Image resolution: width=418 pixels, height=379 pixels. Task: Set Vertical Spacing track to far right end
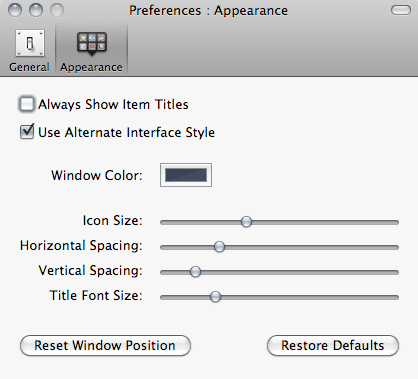pyautogui.click(x=397, y=272)
